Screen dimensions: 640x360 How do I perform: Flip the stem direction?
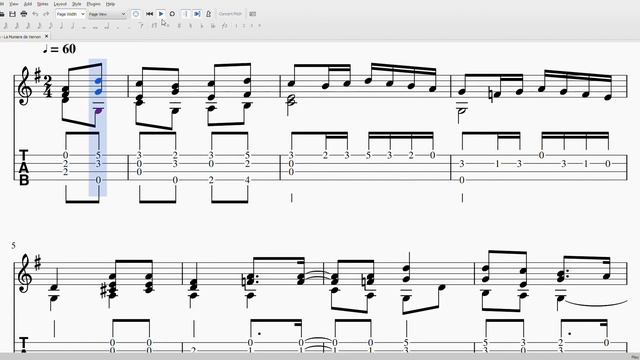[224, 26]
